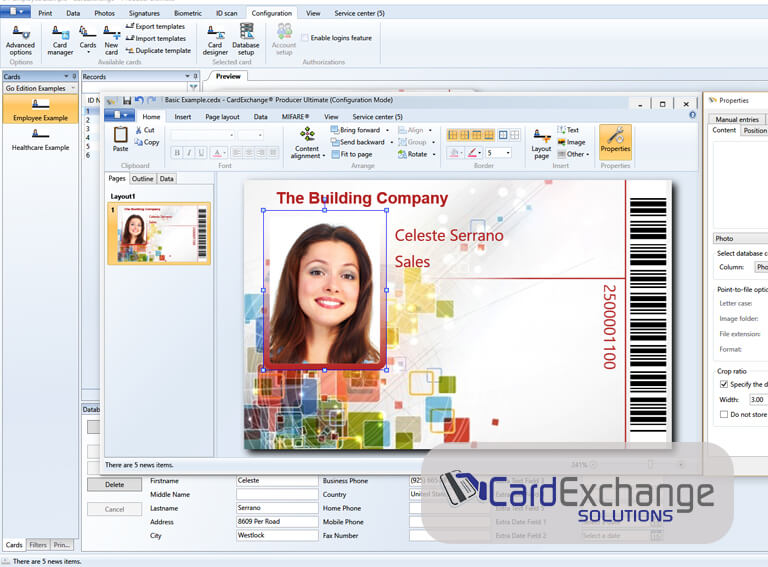Toggle Bold formatting button
This screenshot has height=567, width=768.
(x=177, y=153)
